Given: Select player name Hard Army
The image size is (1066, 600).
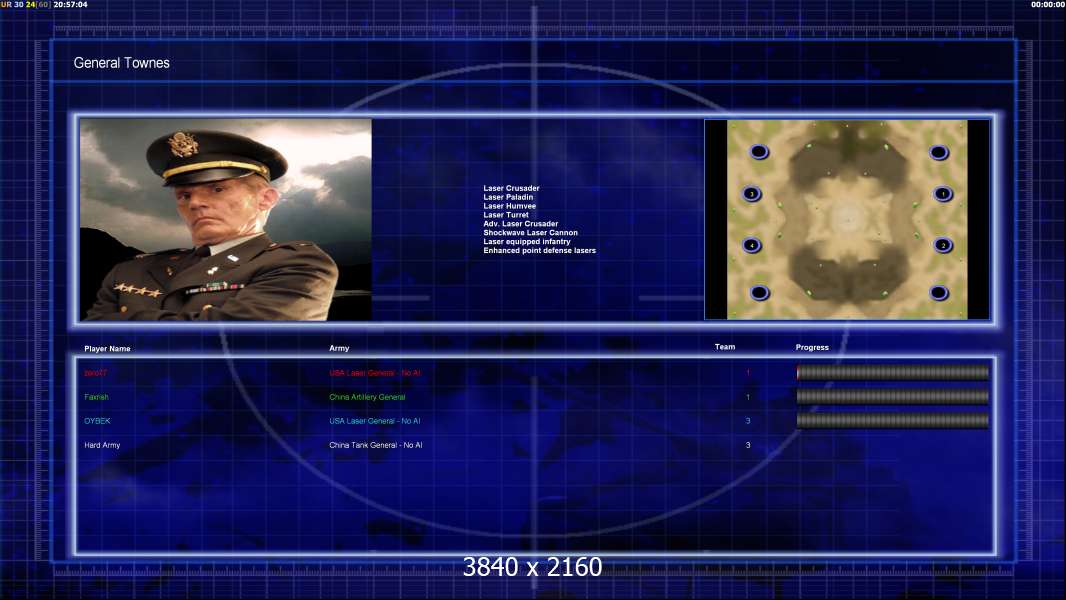Looking at the screenshot, I should [102, 445].
